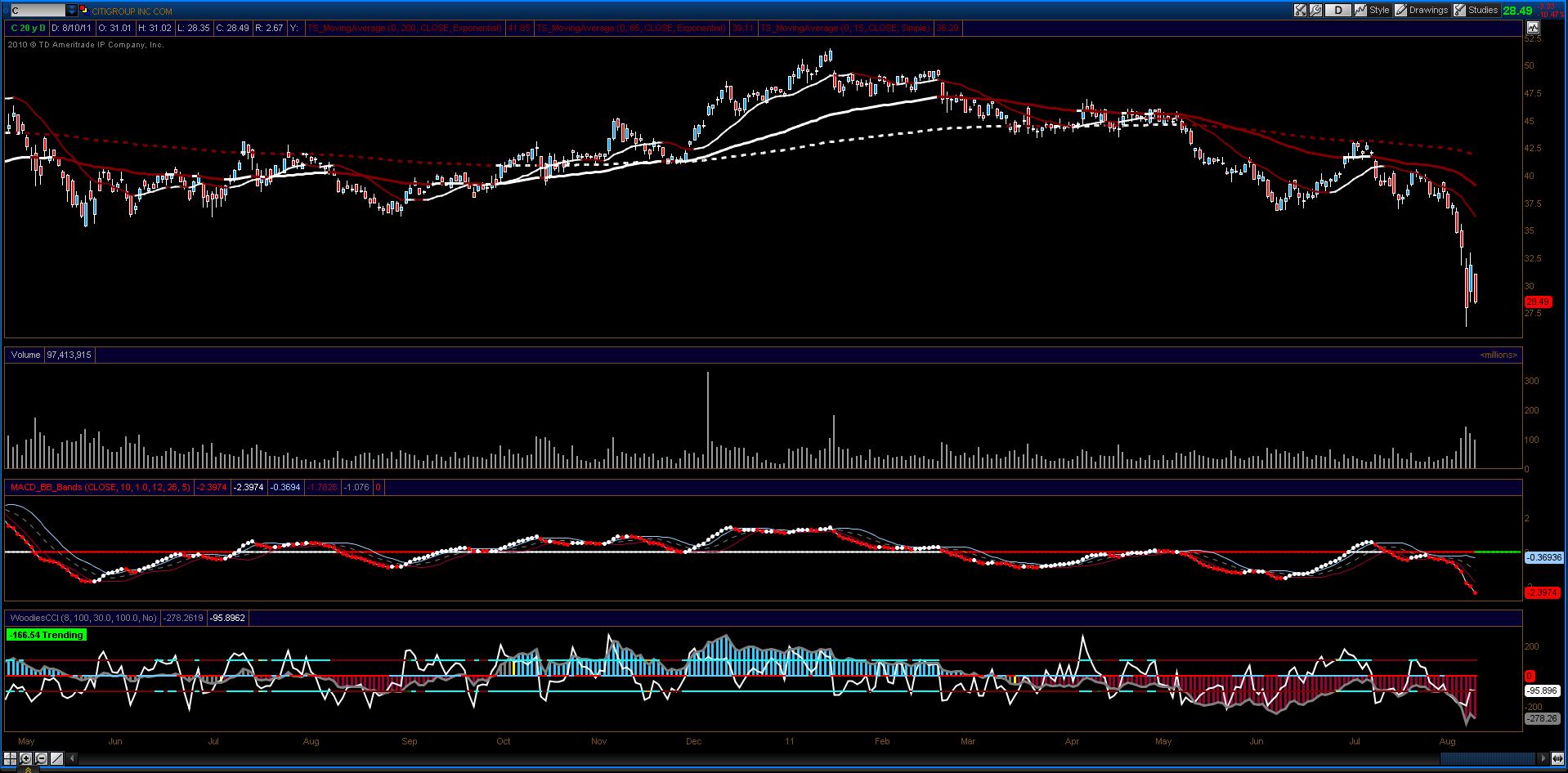Click the Volume study label
The width and height of the screenshot is (1568, 773).
[x=25, y=355]
